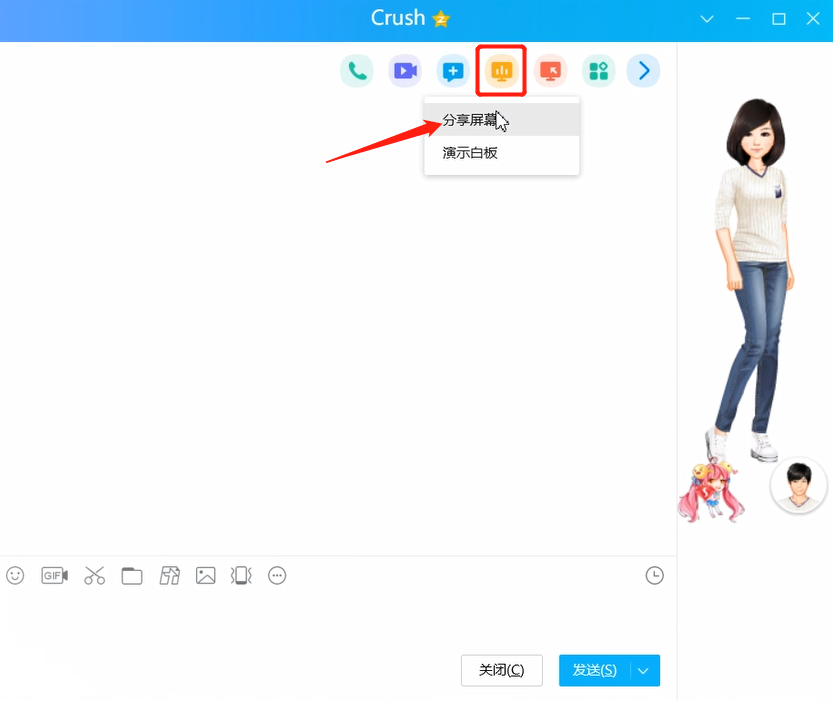The image size is (833, 701).
Task: Expand more toolbar options with the arrow
Action: click(x=643, y=70)
